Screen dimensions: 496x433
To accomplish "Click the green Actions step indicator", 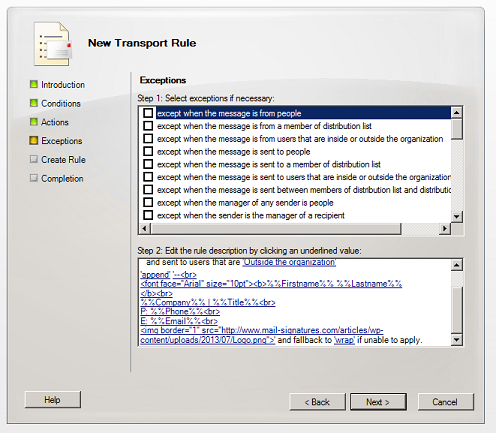I will click(x=34, y=122).
